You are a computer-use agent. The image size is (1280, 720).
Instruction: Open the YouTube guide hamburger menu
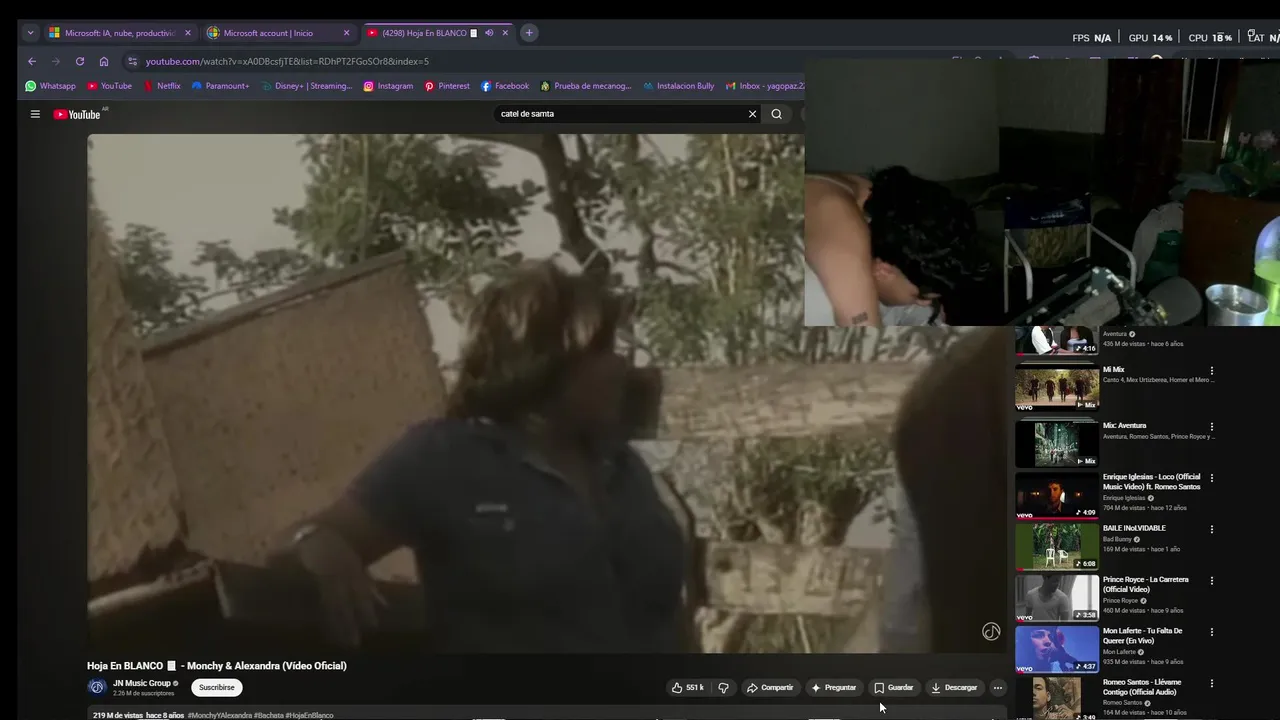click(x=35, y=114)
